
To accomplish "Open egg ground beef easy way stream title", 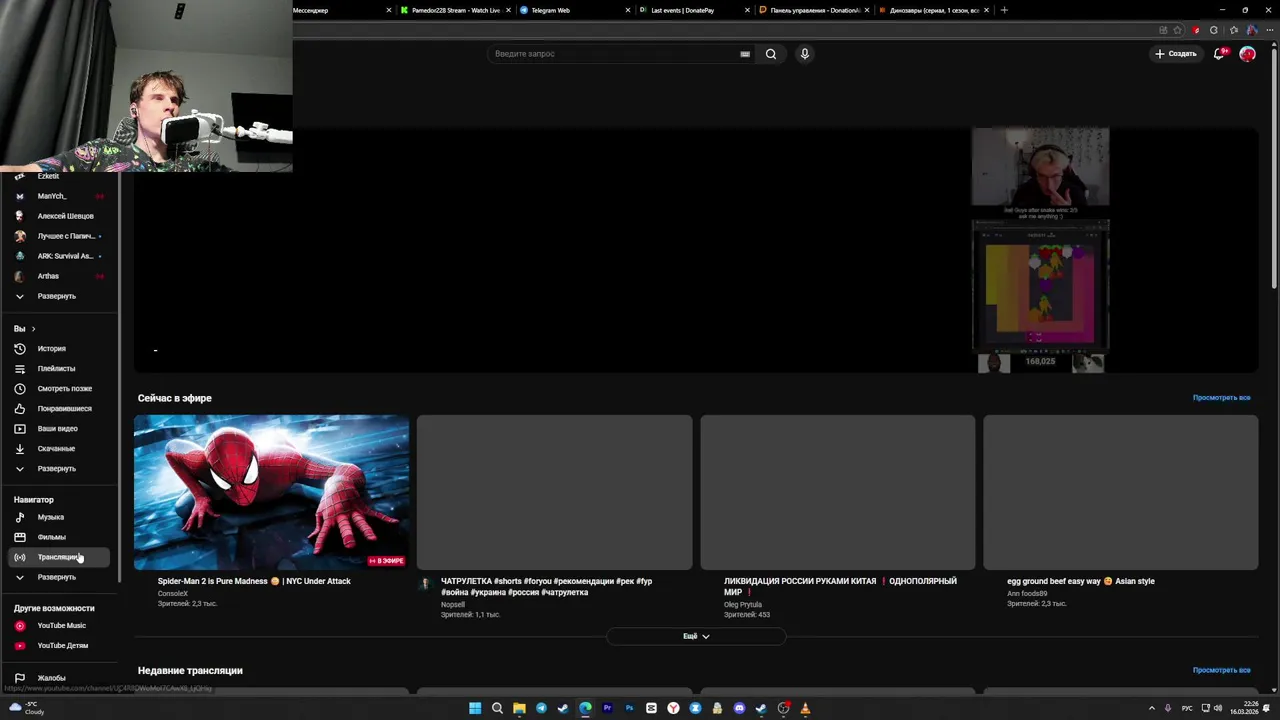I will click(x=1081, y=581).
